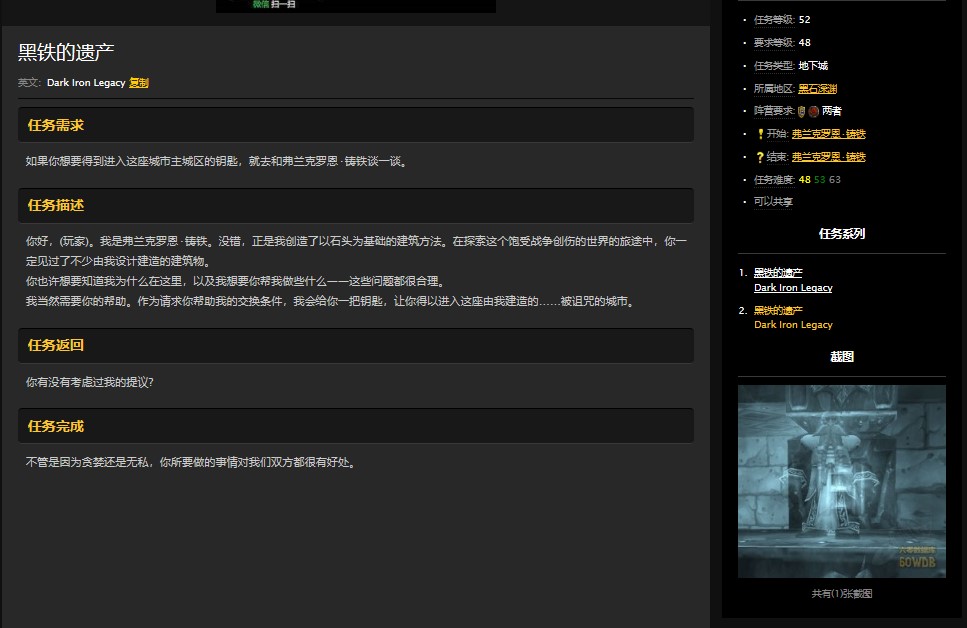Open the 弗兰克罗恩·铸铁 quest starter link

pos(829,133)
